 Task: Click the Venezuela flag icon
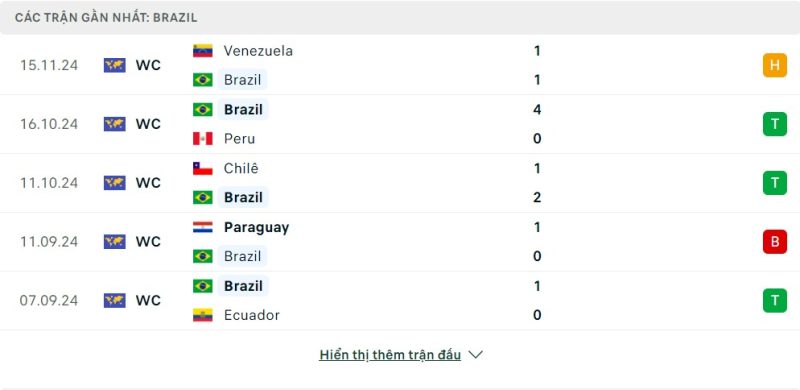click(203, 51)
